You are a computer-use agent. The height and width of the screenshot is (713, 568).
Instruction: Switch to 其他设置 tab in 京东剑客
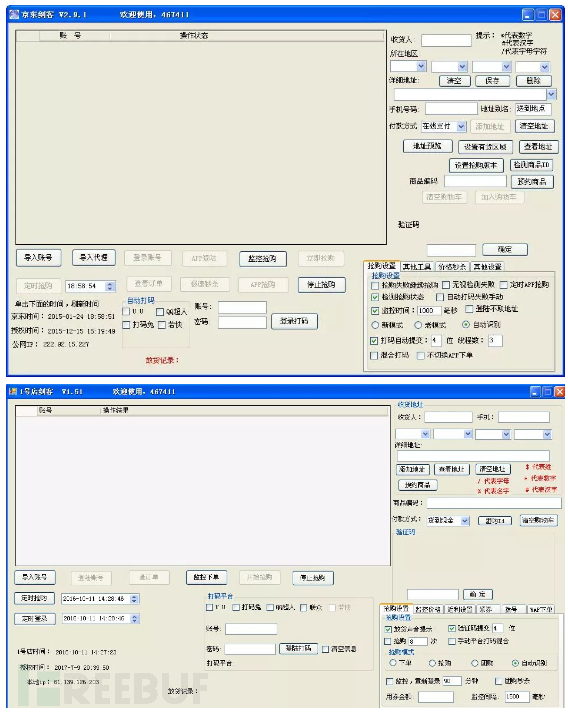pos(488,266)
